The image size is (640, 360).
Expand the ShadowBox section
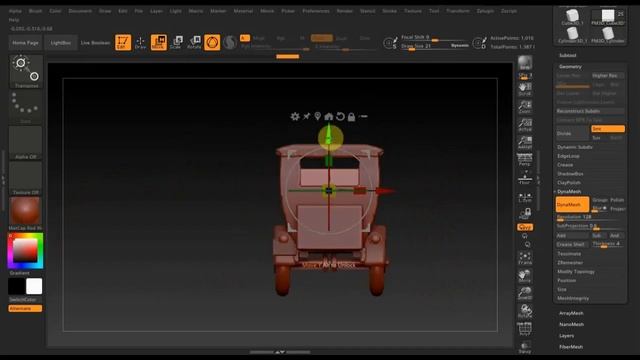[570, 174]
